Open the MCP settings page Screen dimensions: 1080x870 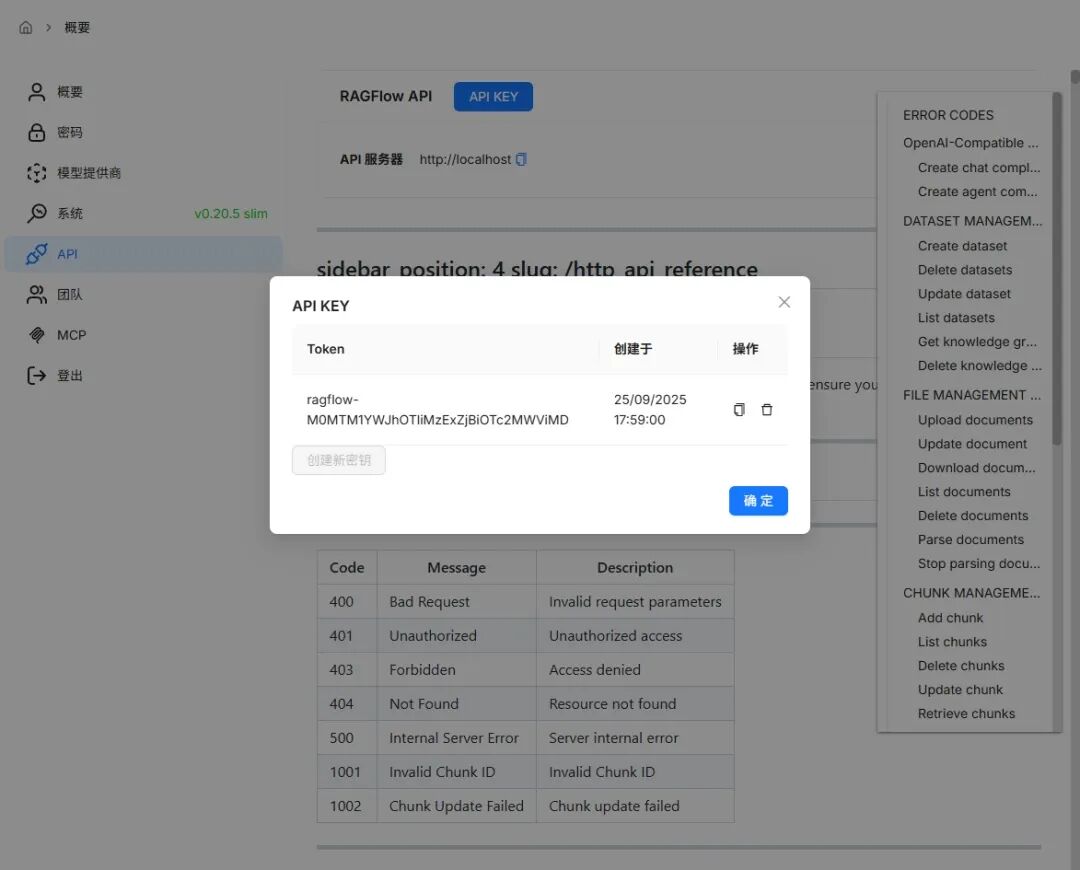[71, 335]
